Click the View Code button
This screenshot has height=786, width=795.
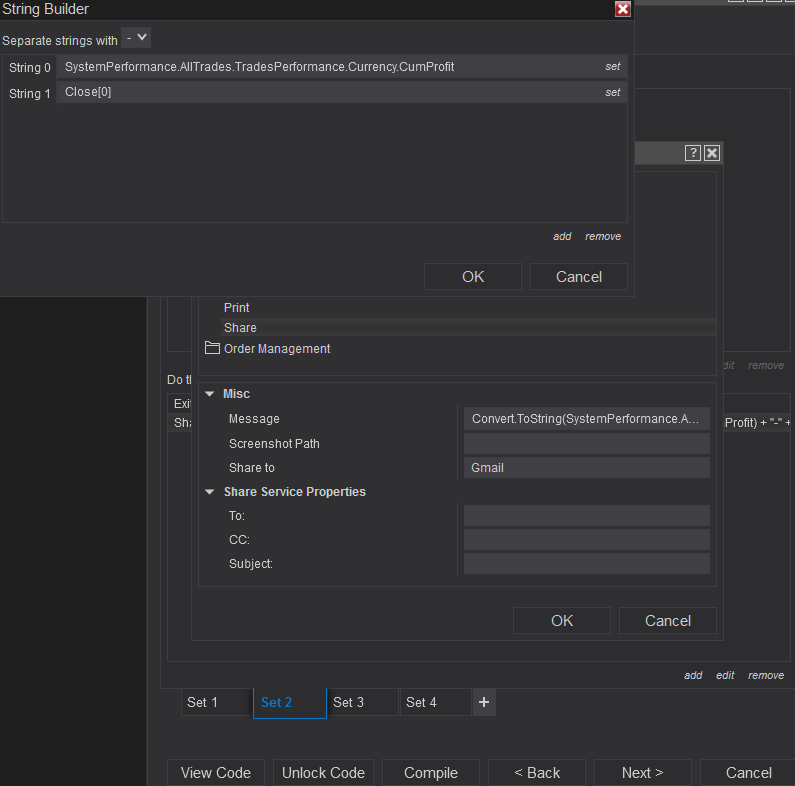[x=216, y=773]
